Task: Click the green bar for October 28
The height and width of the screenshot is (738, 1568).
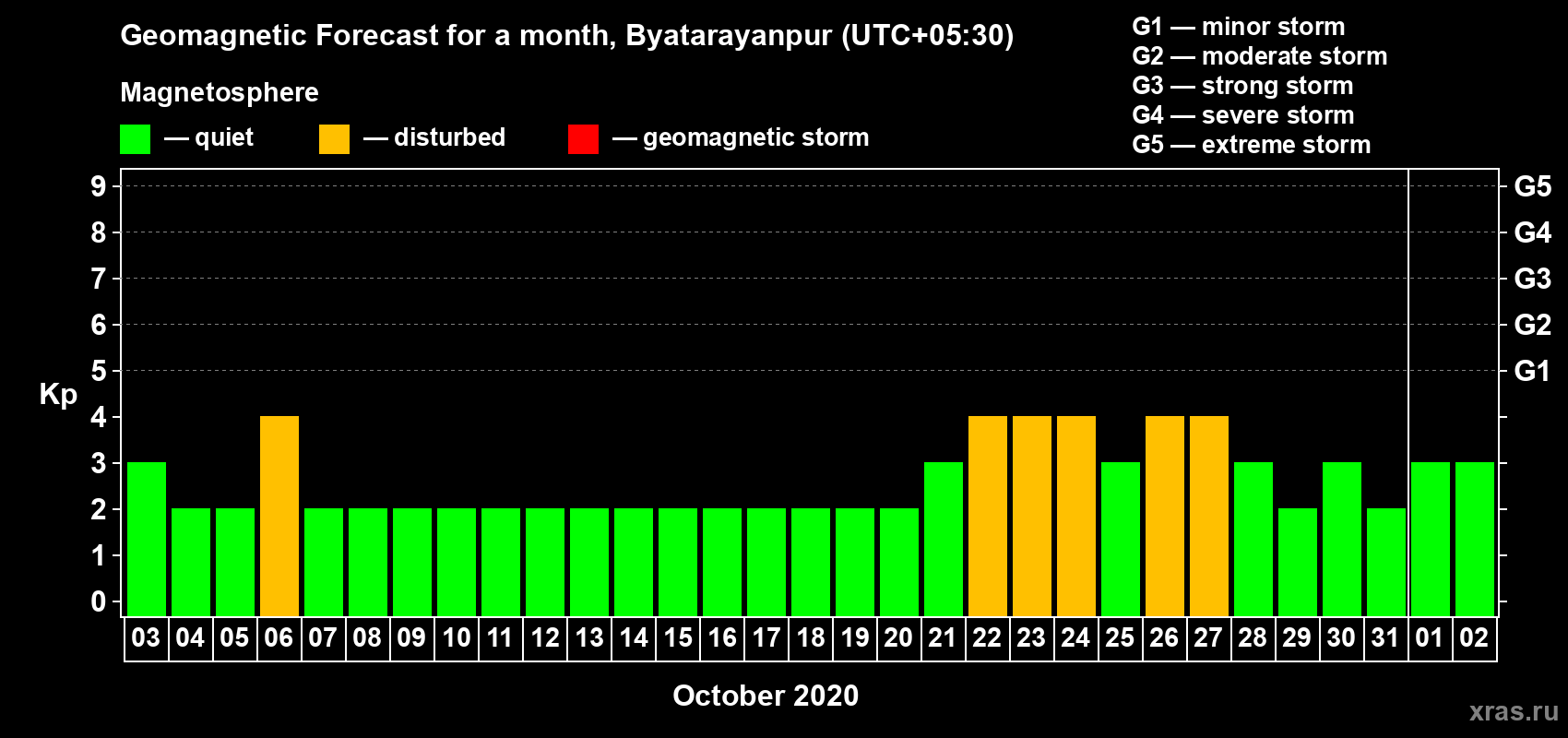Action: (x=1253, y=539)
